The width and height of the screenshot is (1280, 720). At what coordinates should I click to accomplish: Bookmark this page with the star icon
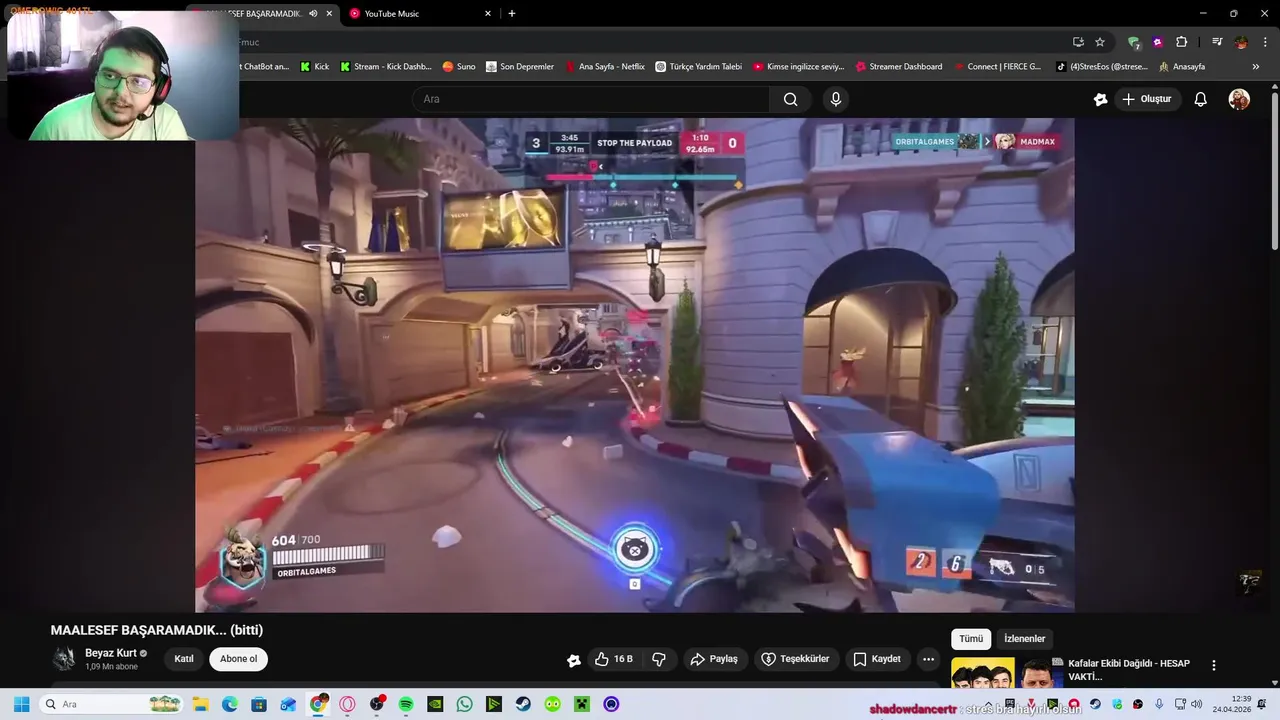[x=1100, y=42]
